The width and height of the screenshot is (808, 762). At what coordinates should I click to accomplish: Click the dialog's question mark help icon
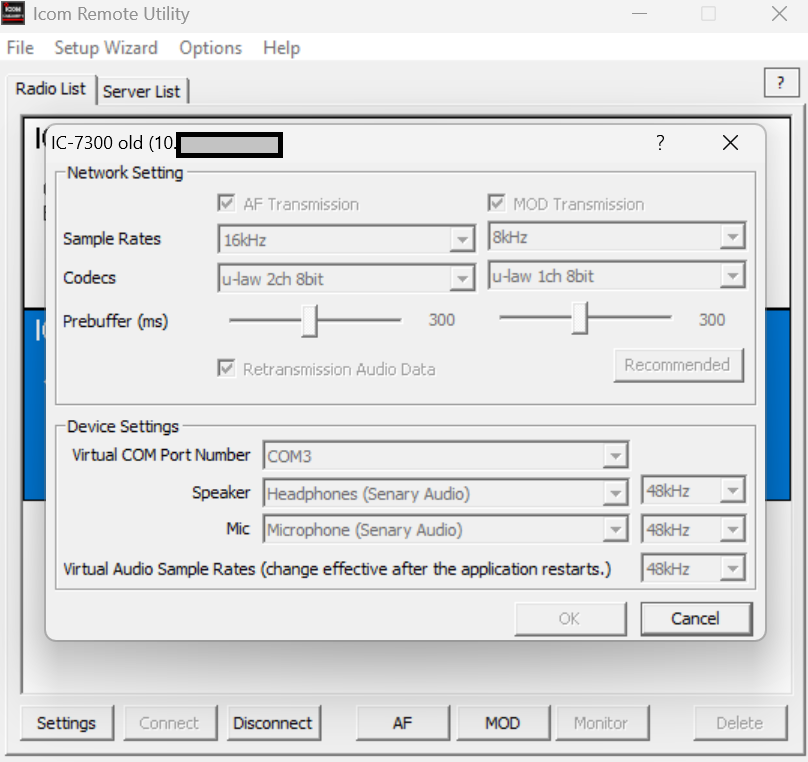click(660, 143)
